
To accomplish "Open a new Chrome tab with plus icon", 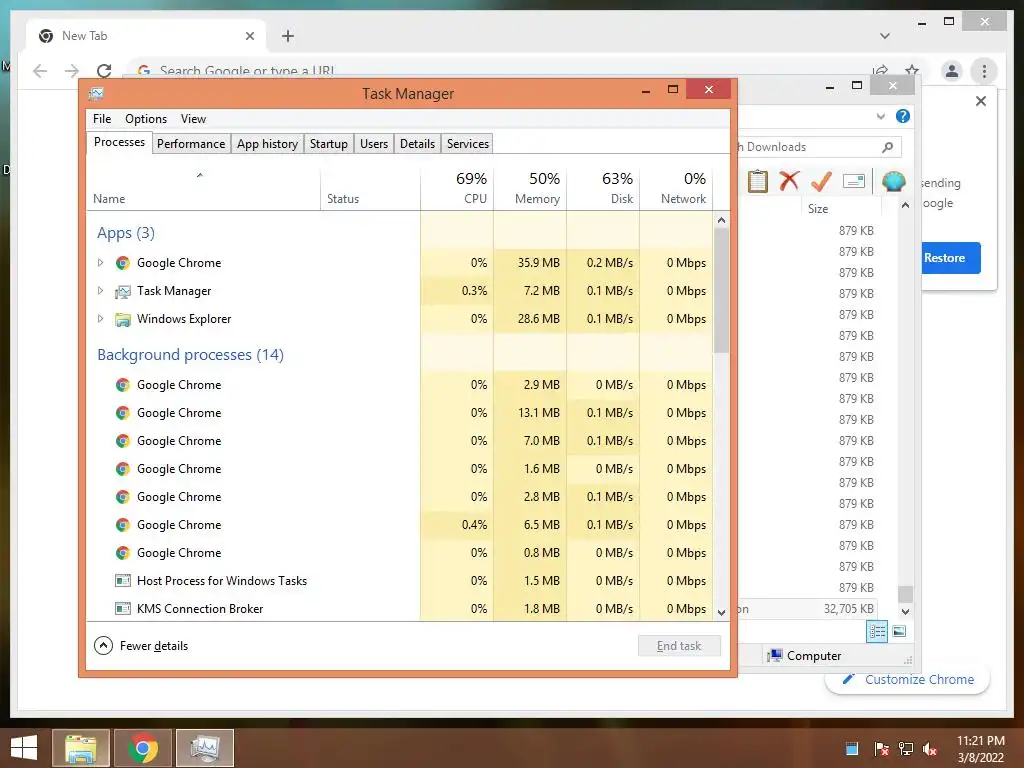I will click(x=288, y=36).
